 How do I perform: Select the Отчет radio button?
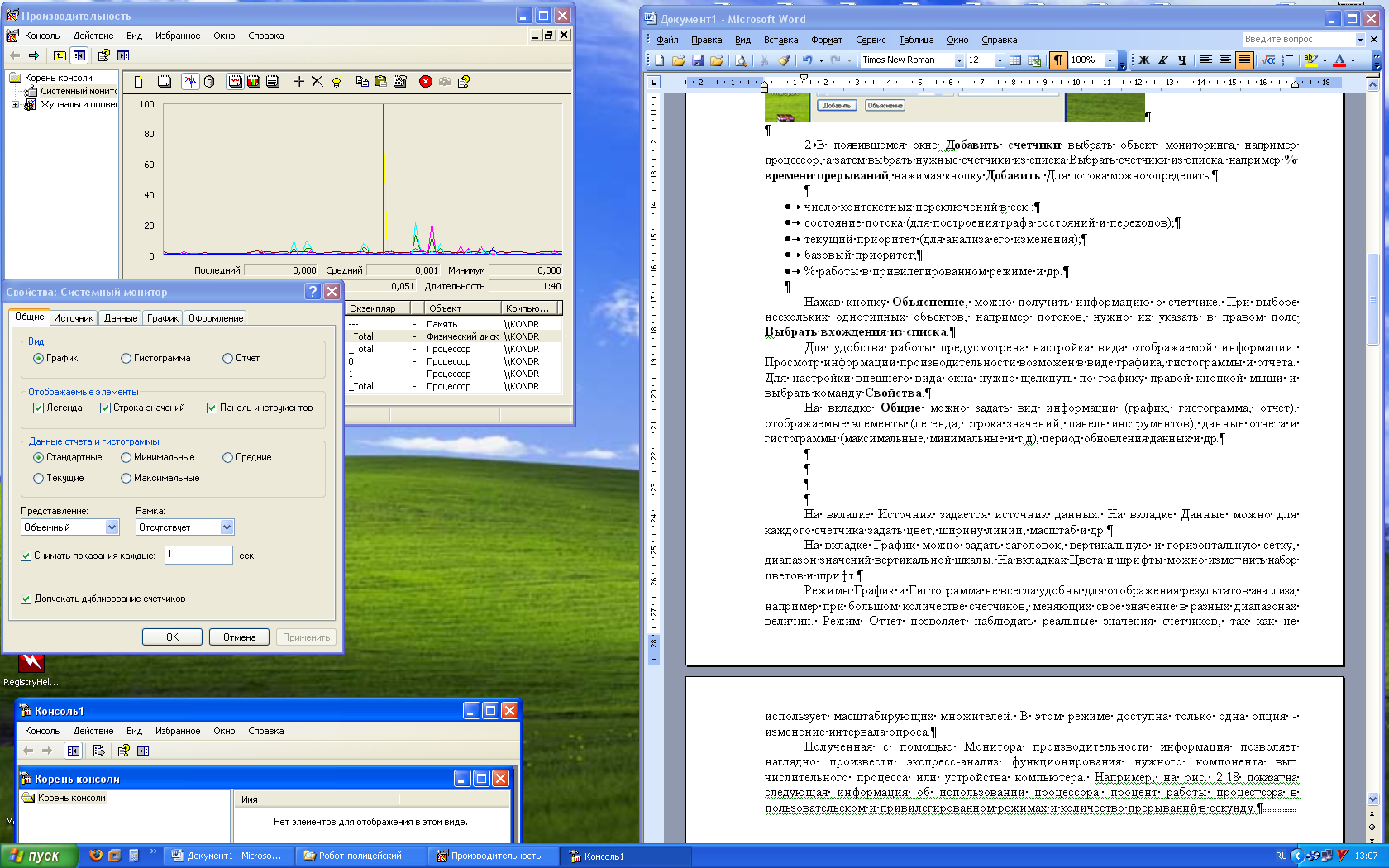point(241,358)
